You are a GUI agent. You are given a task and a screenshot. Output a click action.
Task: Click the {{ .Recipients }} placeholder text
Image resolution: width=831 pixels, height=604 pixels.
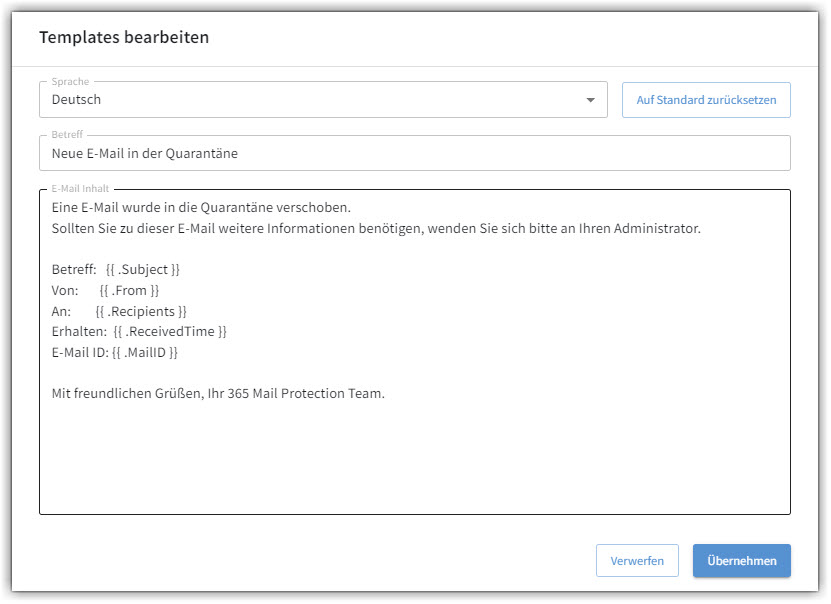coord(141,311)
